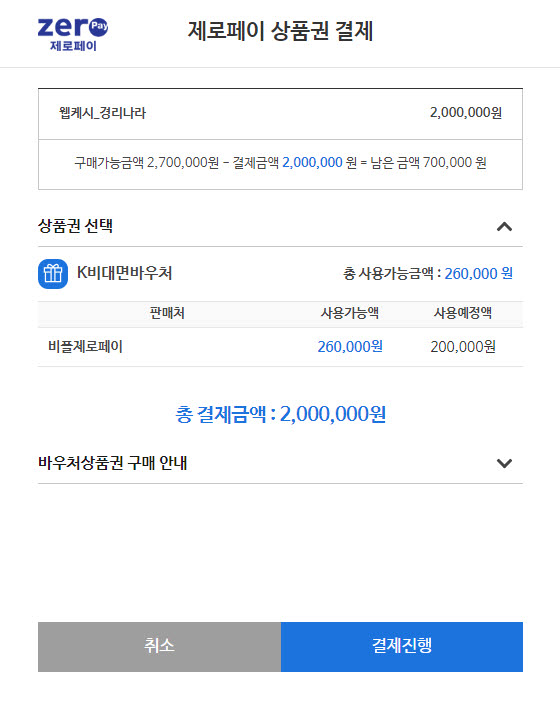560x707 pixels.
Task: Click the K비대면바우처 voucher name
Action: coord(124,273)
